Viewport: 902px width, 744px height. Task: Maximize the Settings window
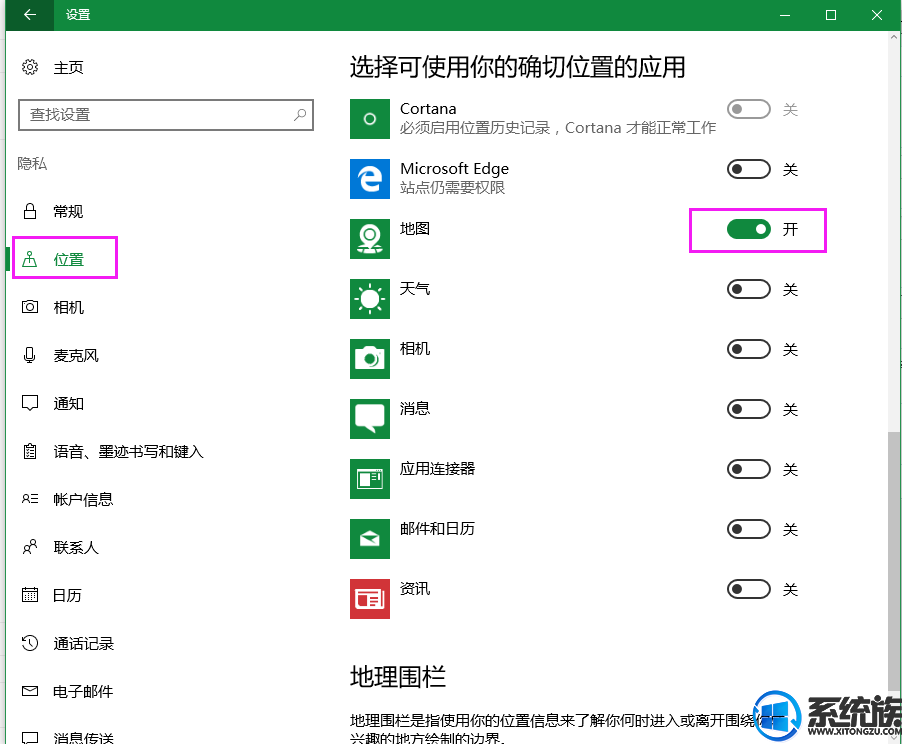(831, 15)
